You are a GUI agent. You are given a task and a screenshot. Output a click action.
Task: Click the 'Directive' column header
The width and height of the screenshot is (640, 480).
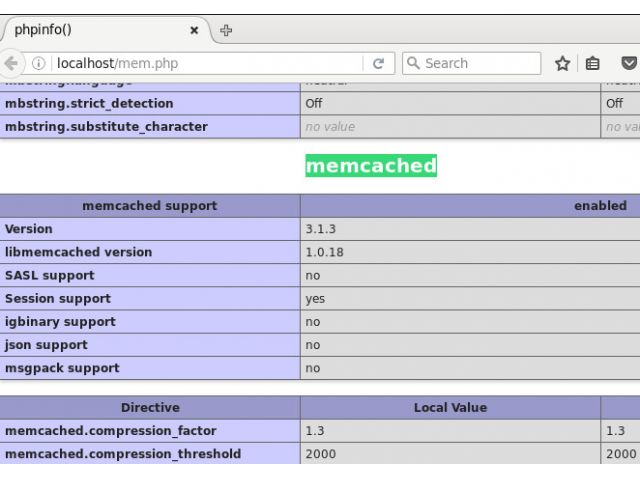[x=150, y=407]
